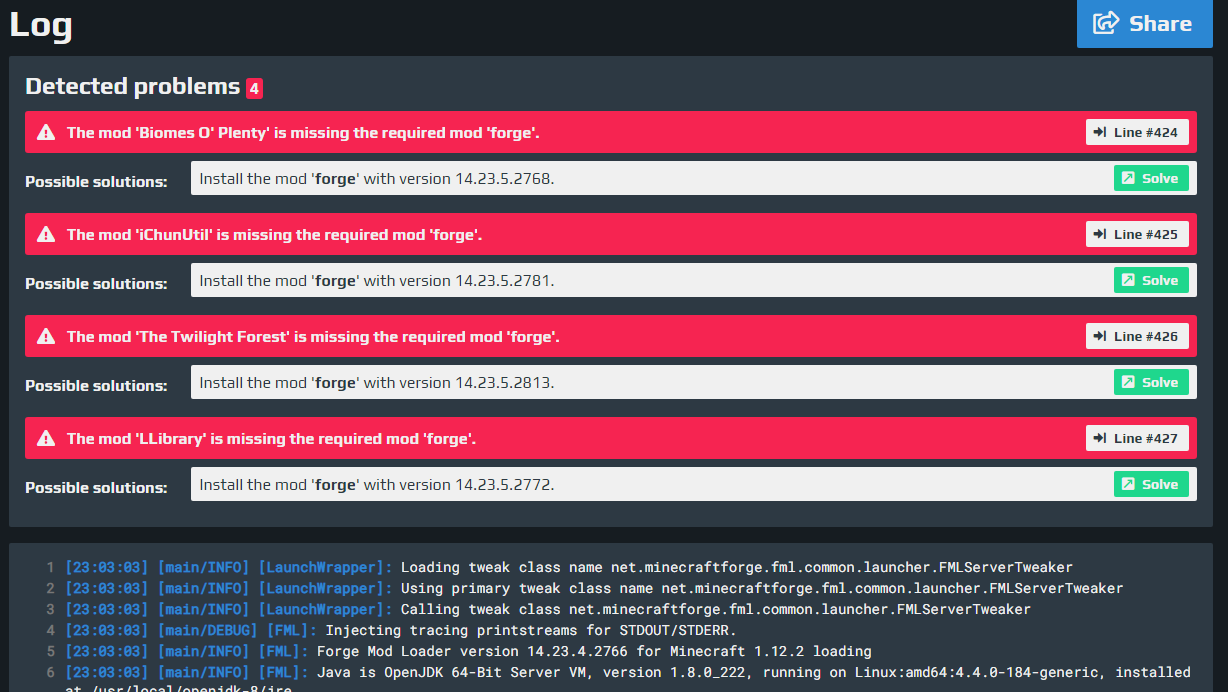Click error text 'Biomes O' Plenty' is missing forge
This screenshot has height=692, width=1228.
(303, 132)
